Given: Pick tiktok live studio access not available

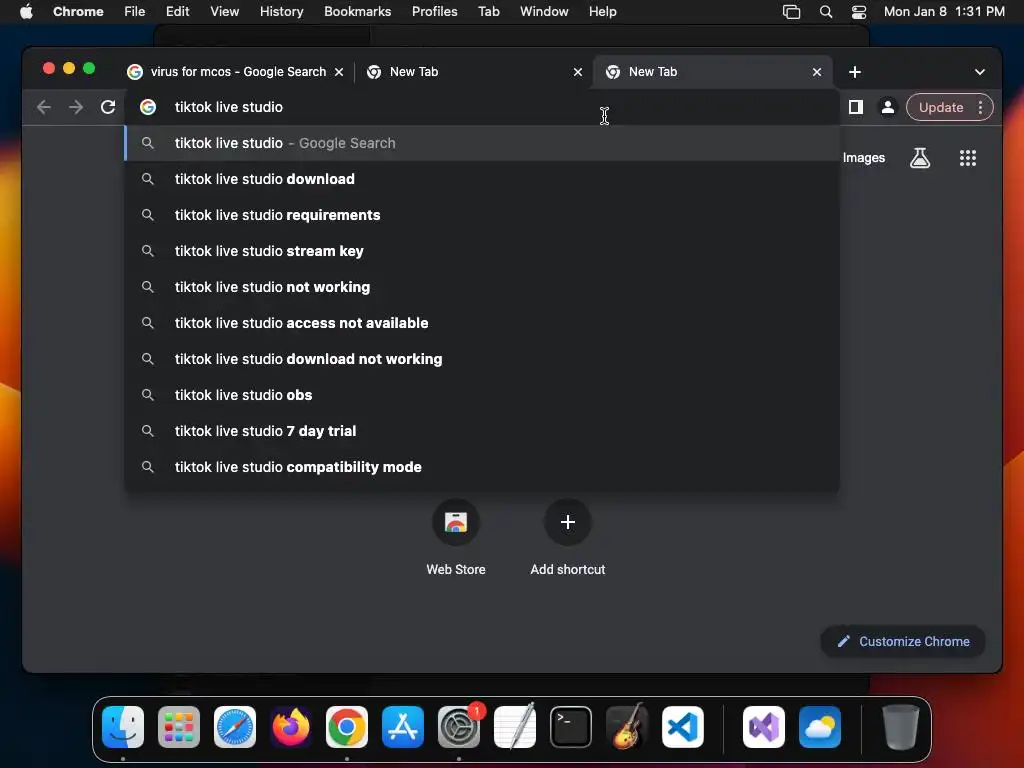Looking at the screenshot, I should pyautogui.click(x=482, y=323).
